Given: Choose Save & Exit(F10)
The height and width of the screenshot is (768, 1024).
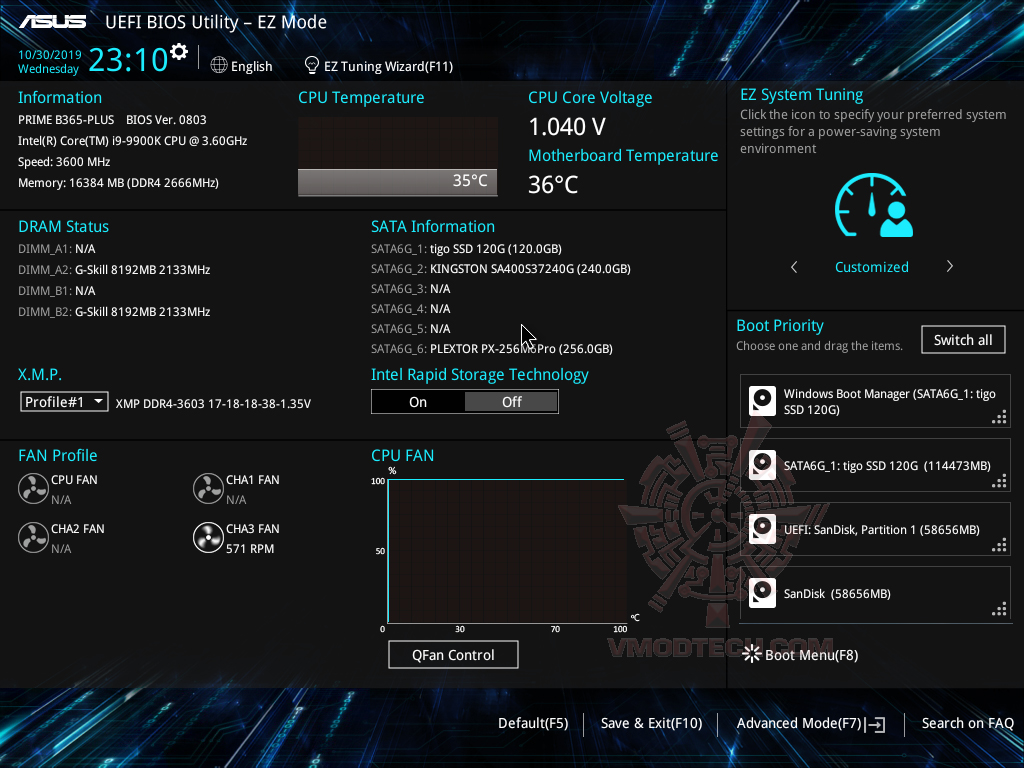Looking at the screenshot, I should [651, 723].
